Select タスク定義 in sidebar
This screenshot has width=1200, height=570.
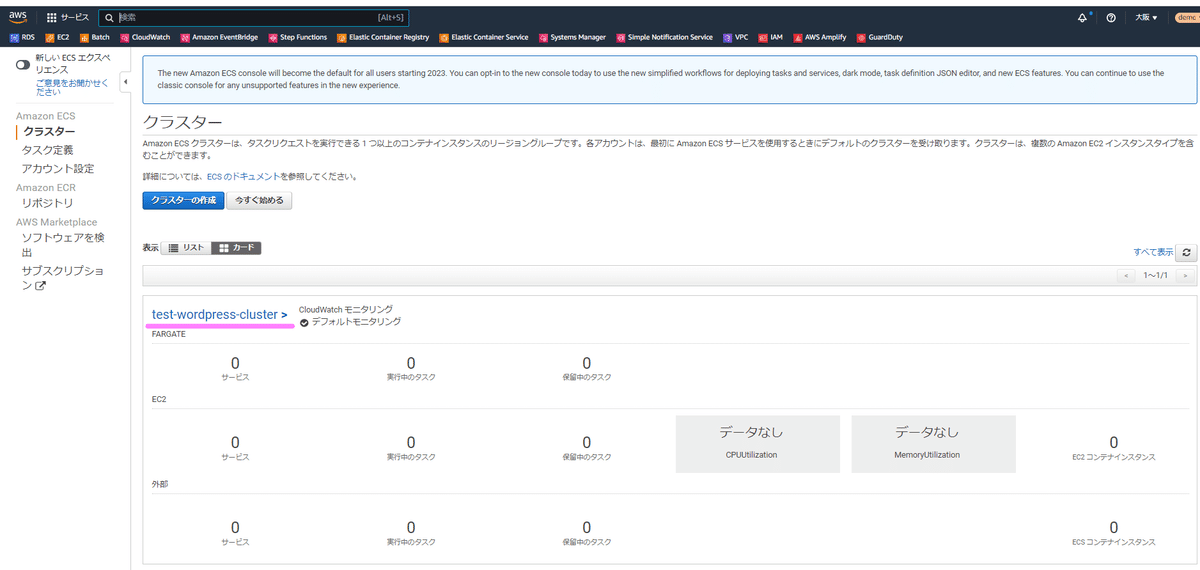tap(47, 150)
